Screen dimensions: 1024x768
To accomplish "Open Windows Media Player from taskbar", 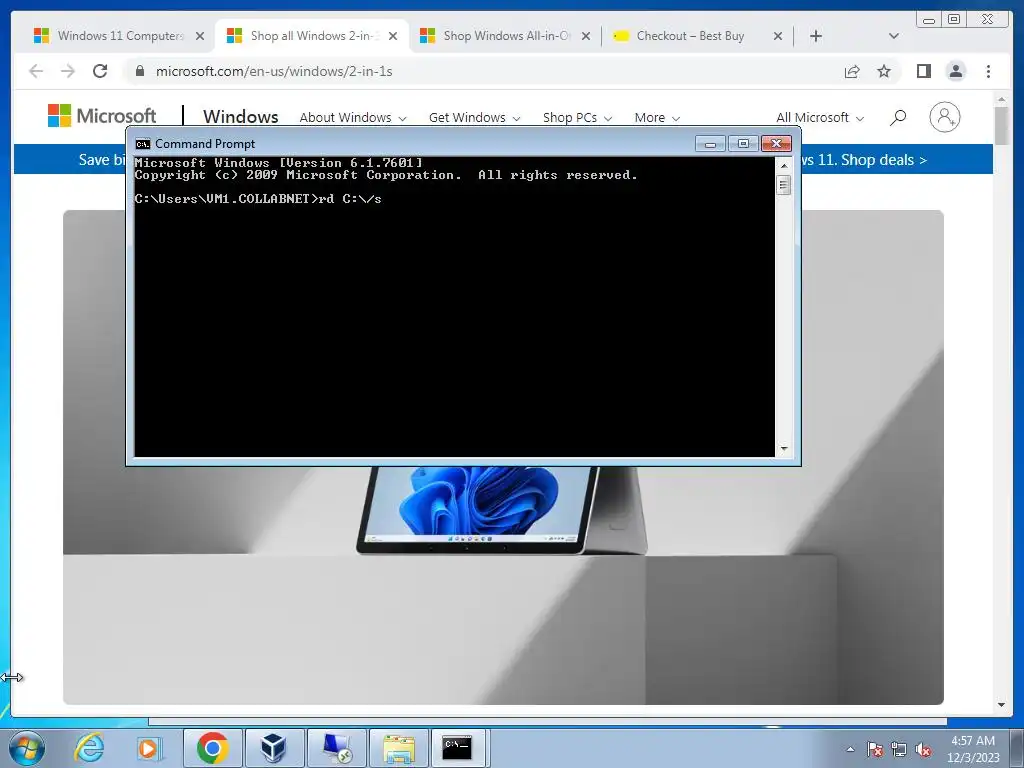I will pos(149,748).
